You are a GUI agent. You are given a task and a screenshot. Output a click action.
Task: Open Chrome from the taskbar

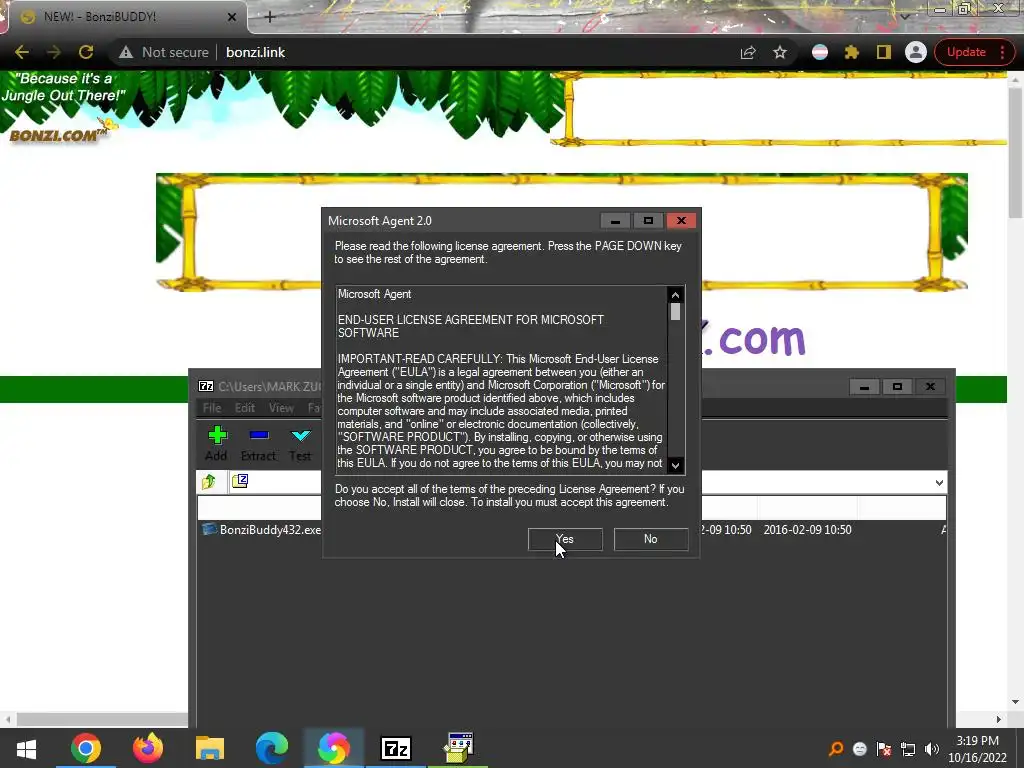click(x=86, y=748)
